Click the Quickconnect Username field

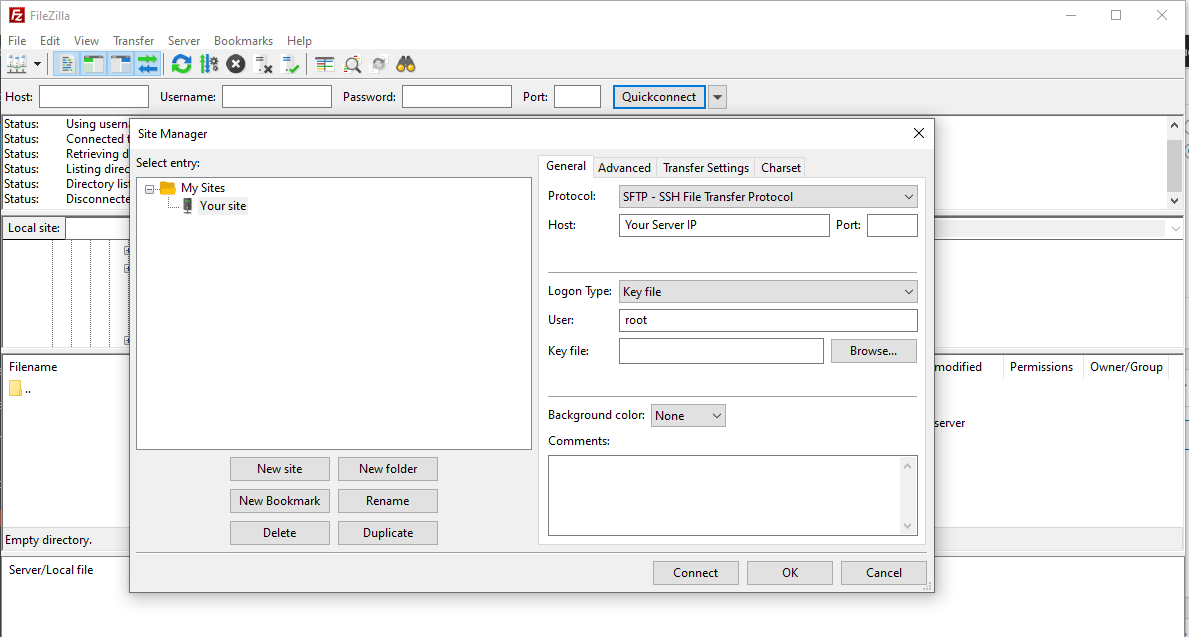pyautogui.click(x=277, y=97)
